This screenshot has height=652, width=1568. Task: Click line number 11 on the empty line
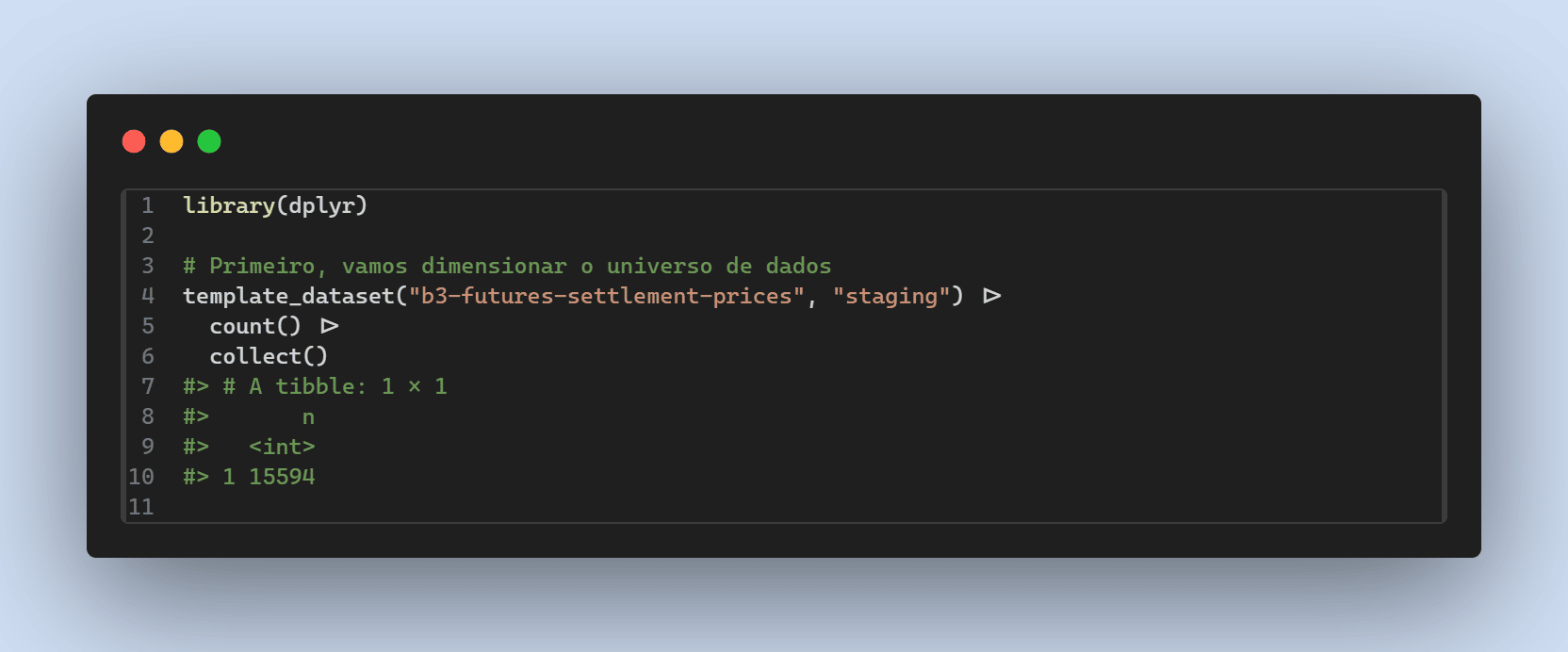141,507
